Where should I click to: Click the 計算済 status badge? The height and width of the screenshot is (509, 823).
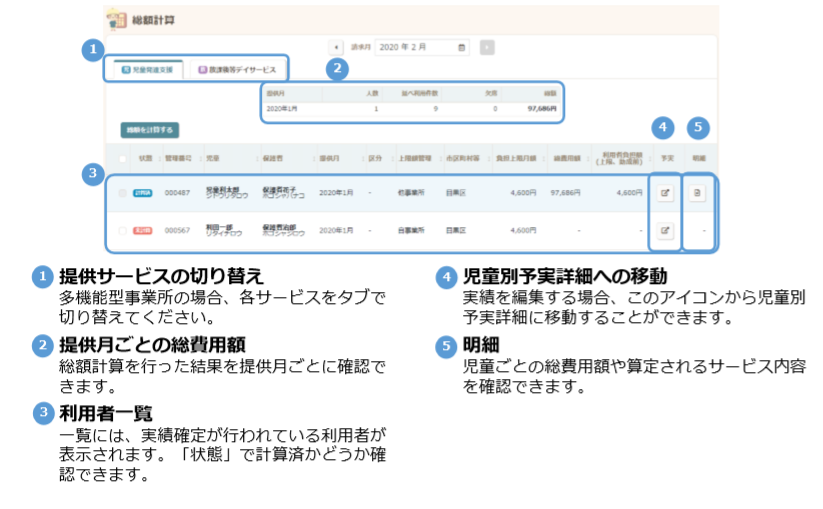coord(142,194)
